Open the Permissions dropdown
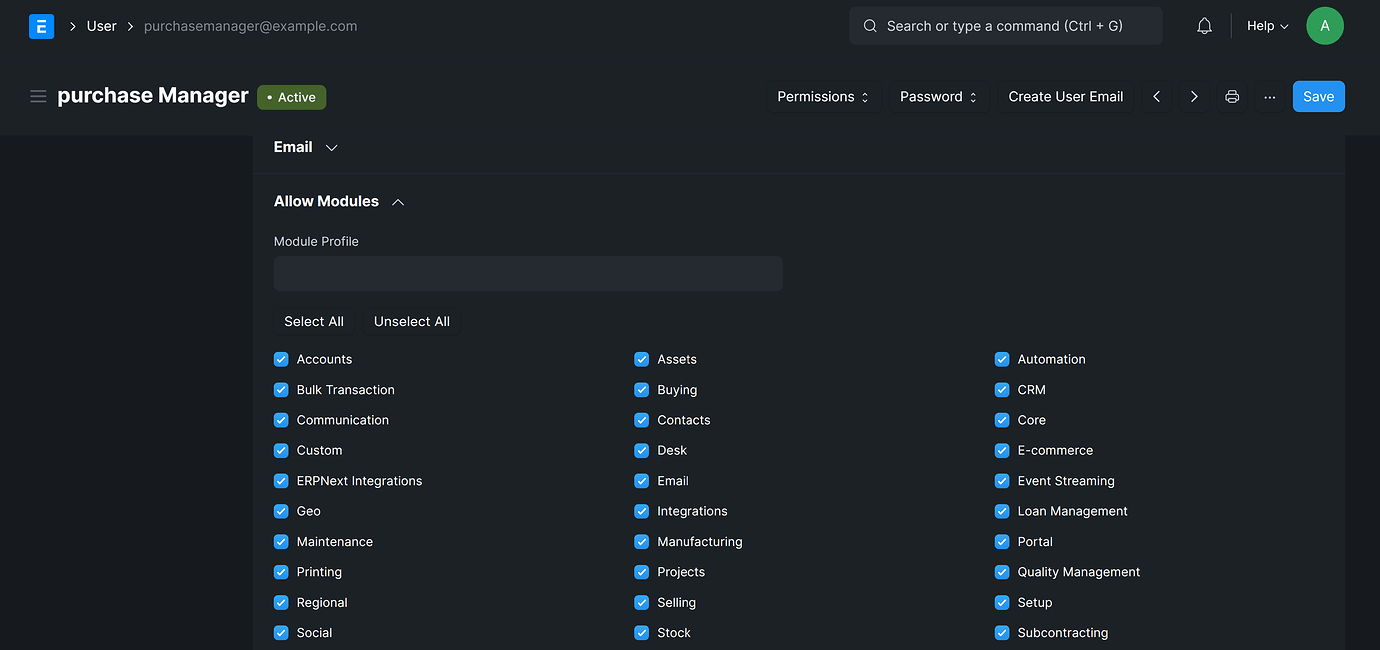 pyautogui.click(x=822, y=96)
